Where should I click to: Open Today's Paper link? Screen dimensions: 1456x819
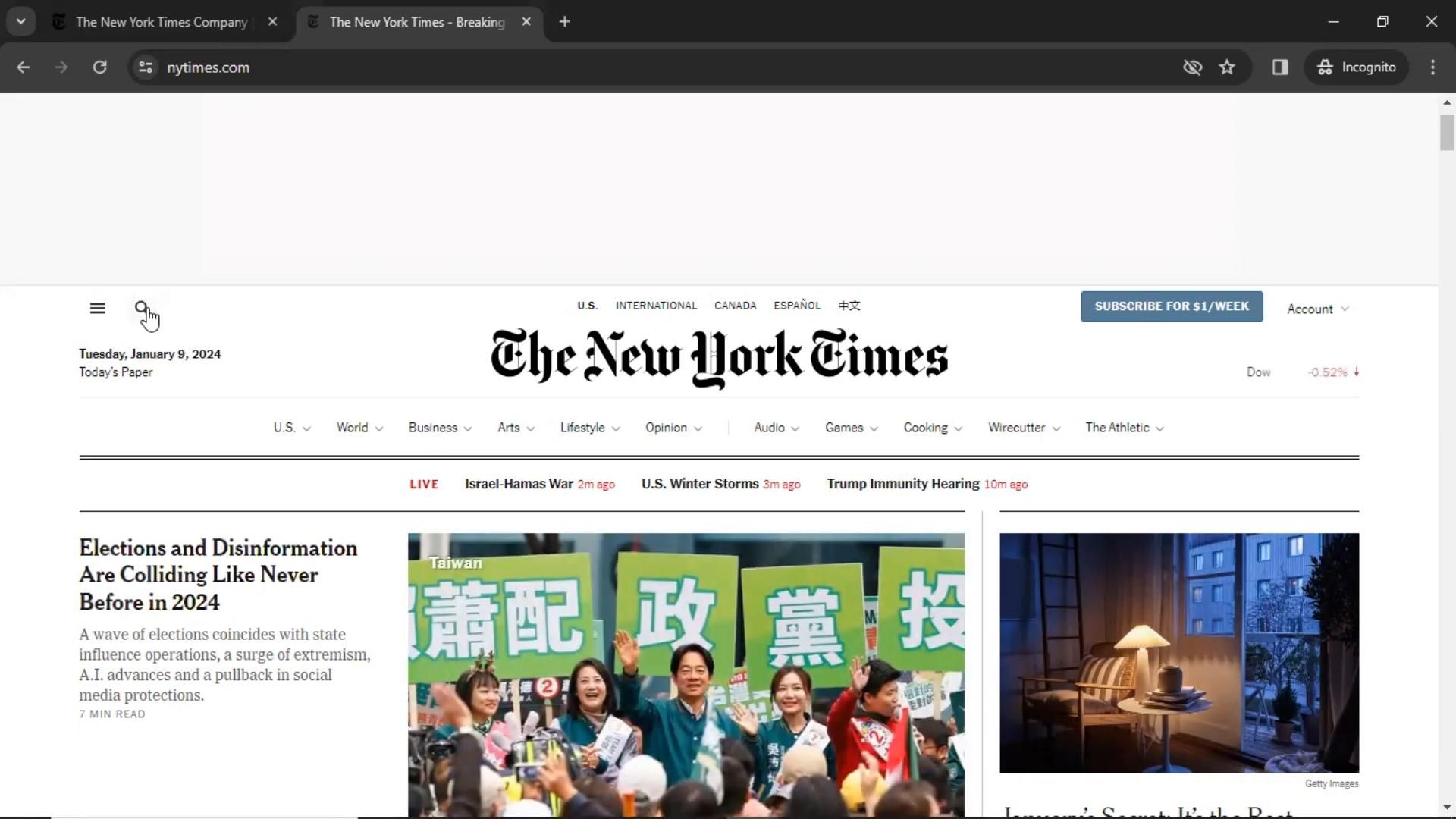116,372
